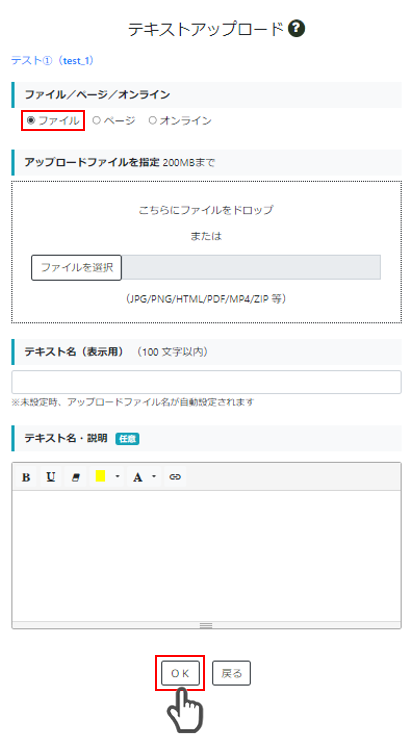Open font color dropdown arrow
The image size is (411, 736).
pyautogui.click(x=154, y=477)
